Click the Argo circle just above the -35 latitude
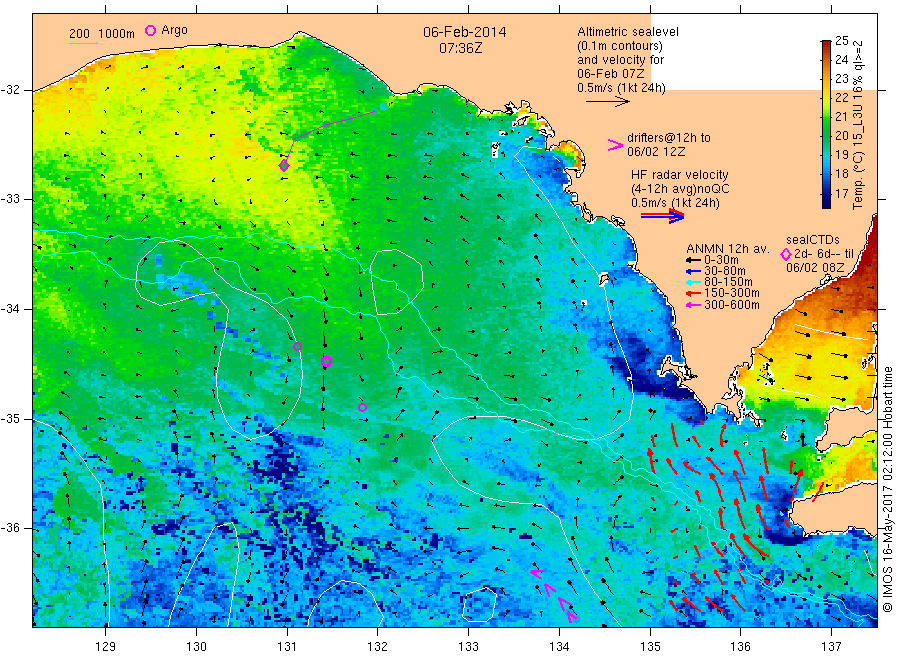Screen dimensions: 900x660 click(x=362, y=407)
